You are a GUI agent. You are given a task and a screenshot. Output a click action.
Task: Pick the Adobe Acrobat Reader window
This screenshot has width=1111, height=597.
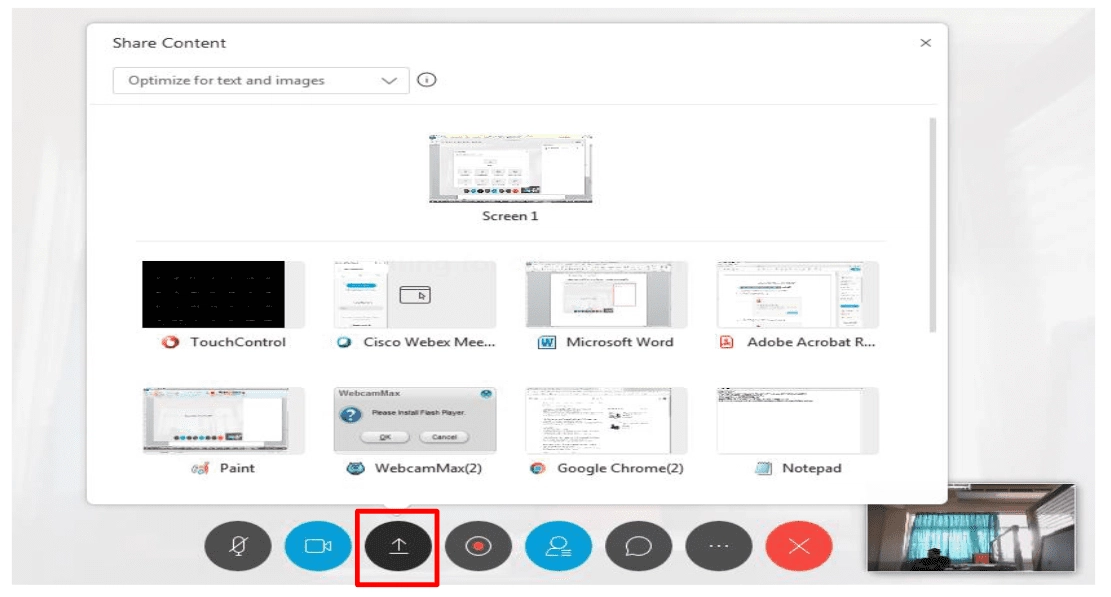click(x=797, y=295)
